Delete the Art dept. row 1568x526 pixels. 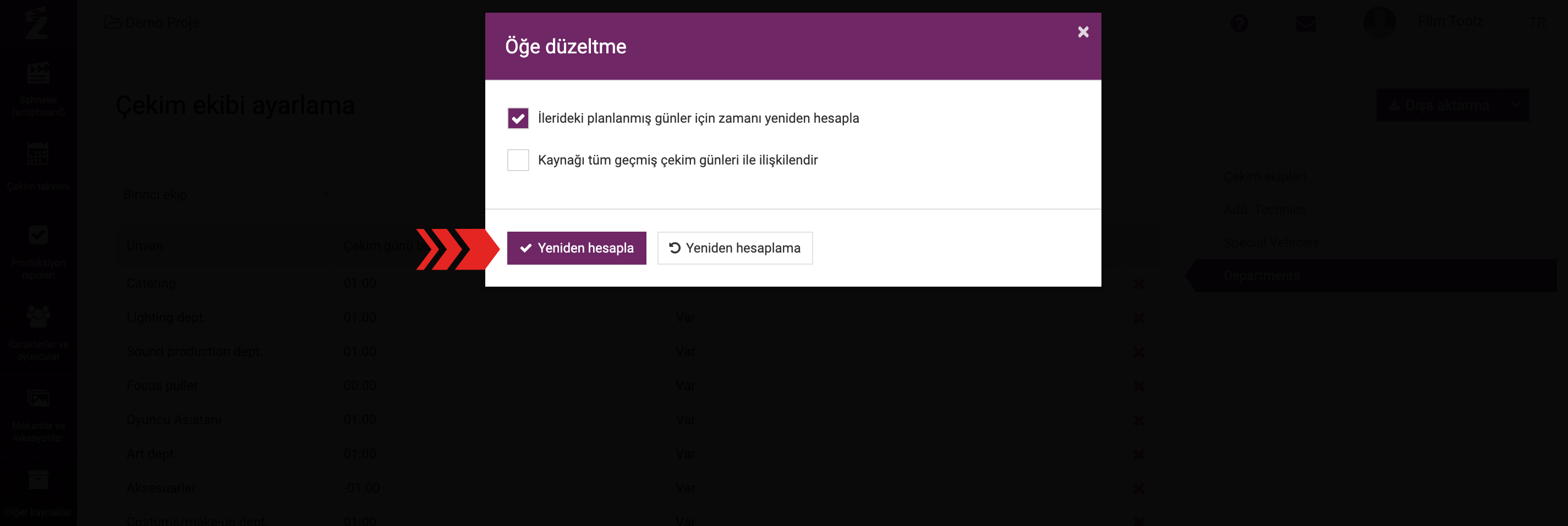[x=1138, y=455]
